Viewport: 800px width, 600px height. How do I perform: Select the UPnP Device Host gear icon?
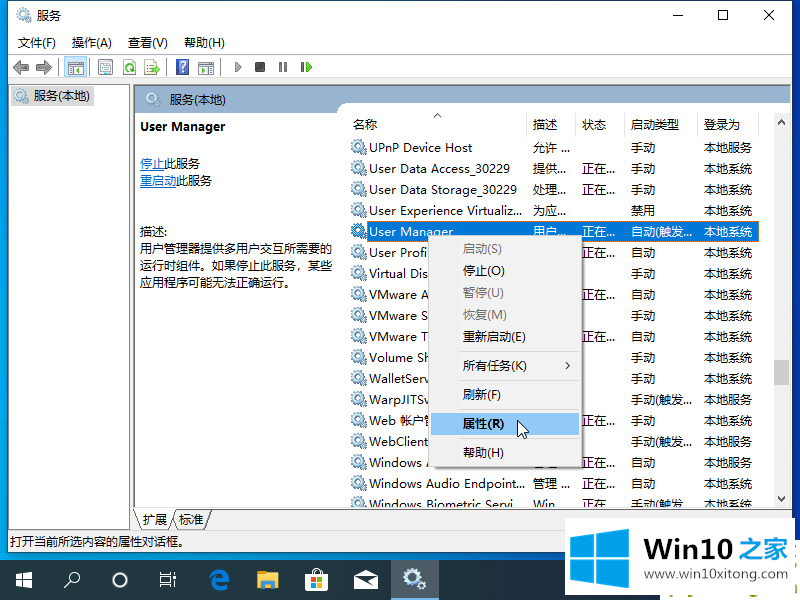359,147
